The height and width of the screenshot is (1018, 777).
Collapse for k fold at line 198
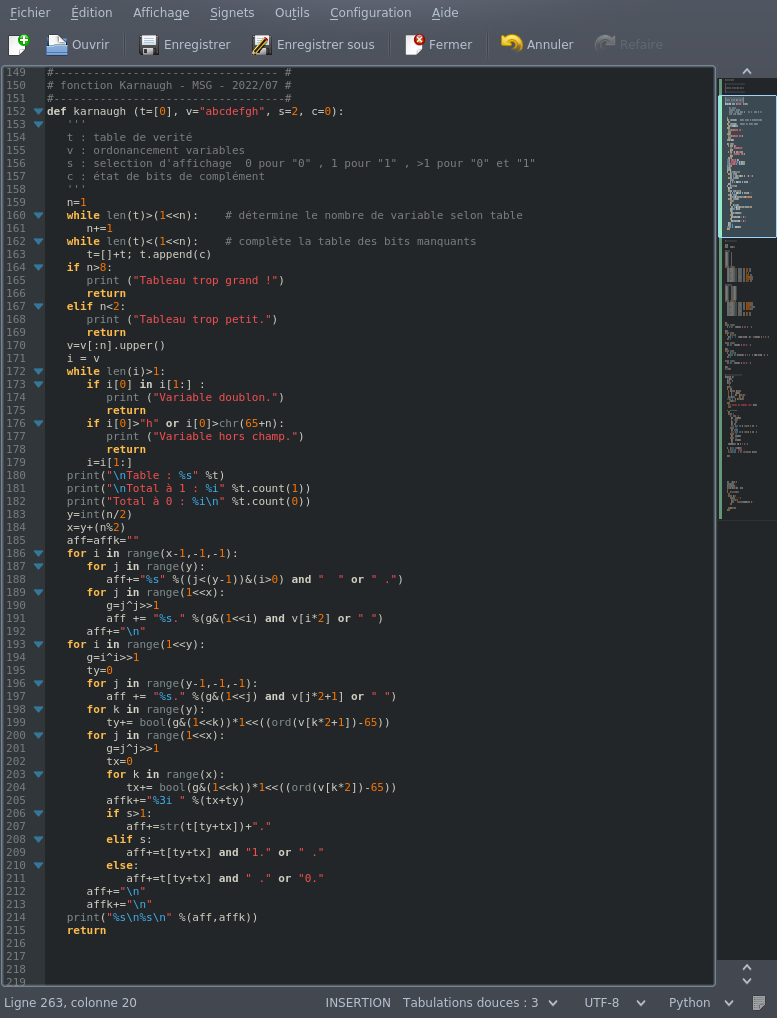coord(38,709)
